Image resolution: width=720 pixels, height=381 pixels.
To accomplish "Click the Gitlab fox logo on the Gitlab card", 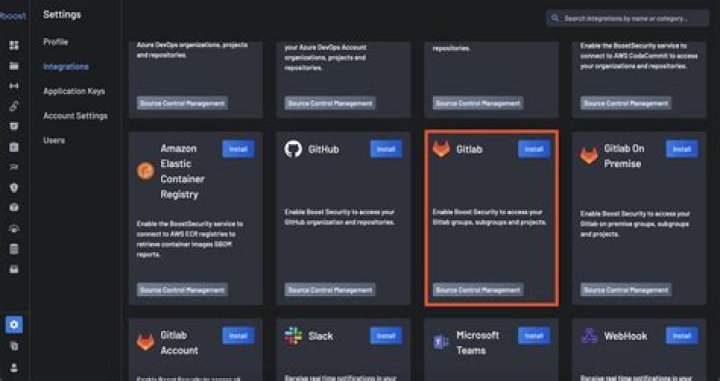I will [x=441, y=149].
